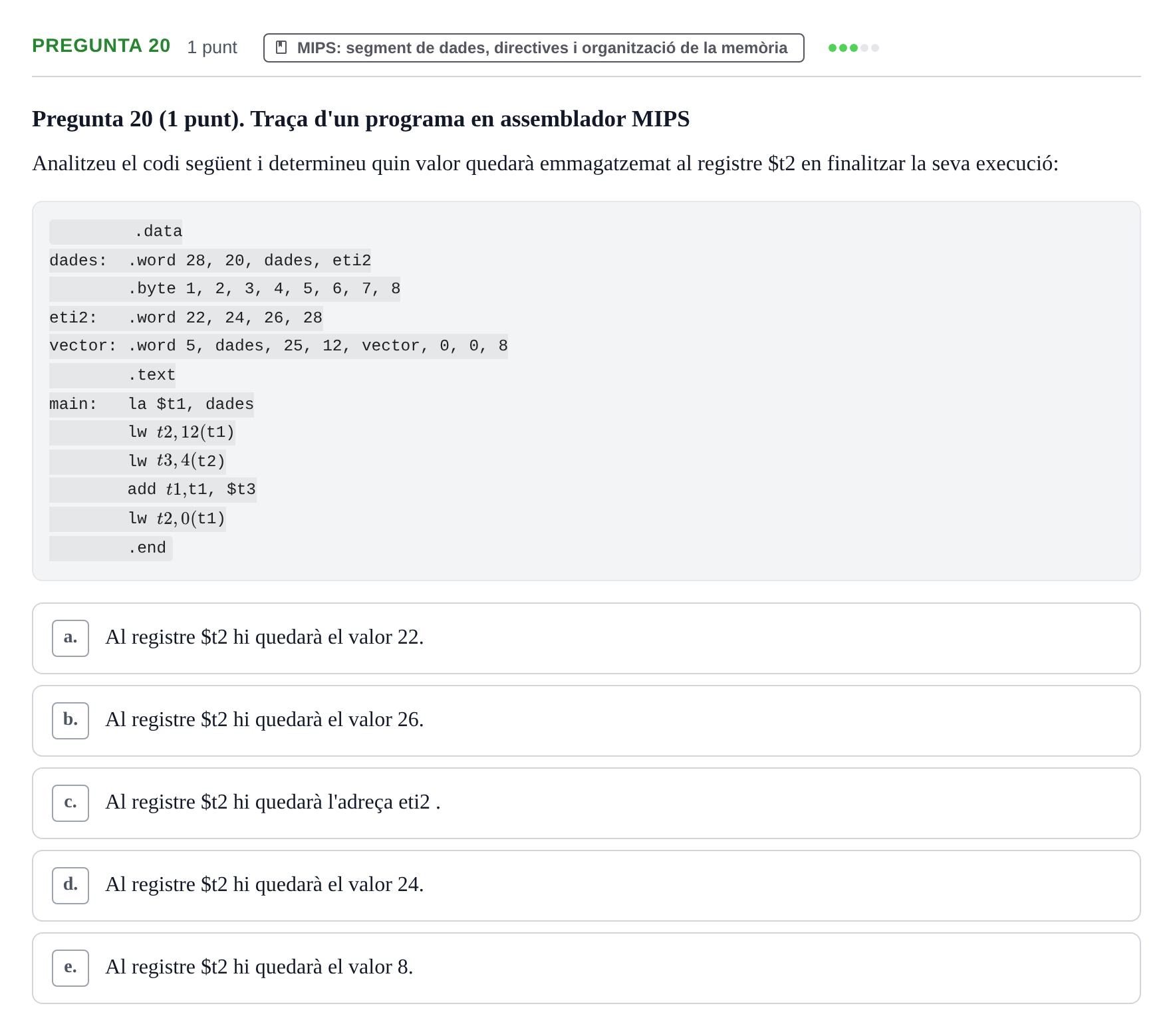The width and height of the screenshot is (1173, 1036).
Task: Select option d: value 24
Action: [586, 886]
